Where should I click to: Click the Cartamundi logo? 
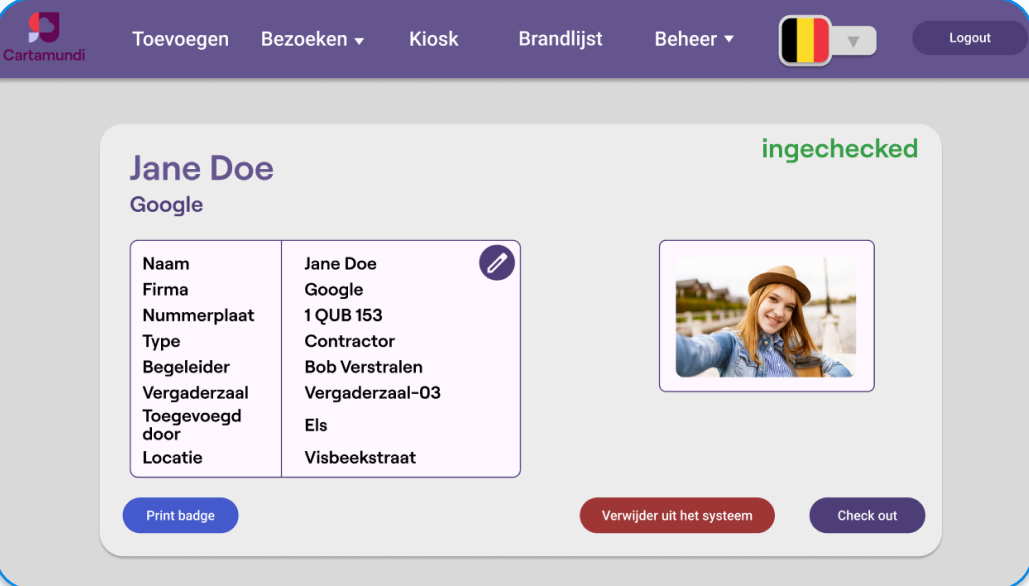44,37
